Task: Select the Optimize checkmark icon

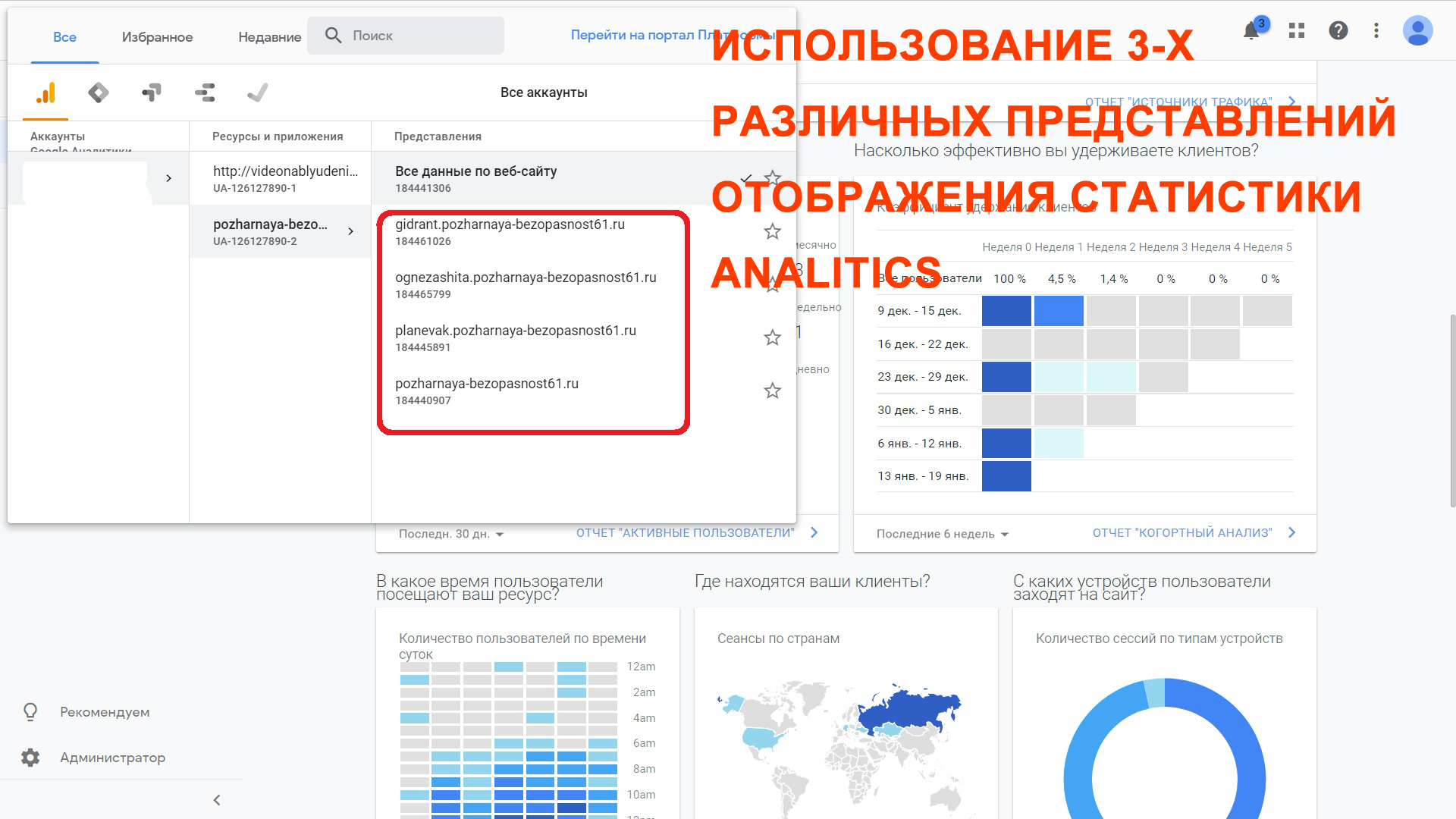Action: [257, 93]
